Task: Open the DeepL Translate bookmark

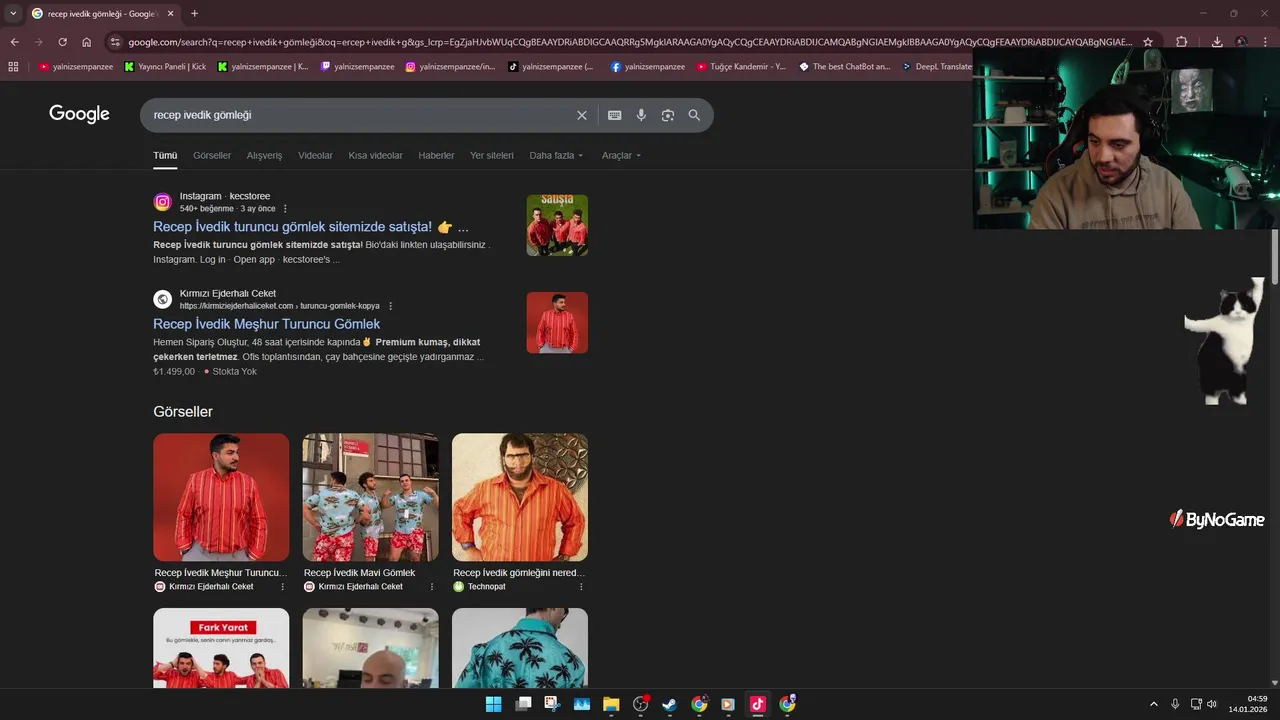Action: click(936, 67)
